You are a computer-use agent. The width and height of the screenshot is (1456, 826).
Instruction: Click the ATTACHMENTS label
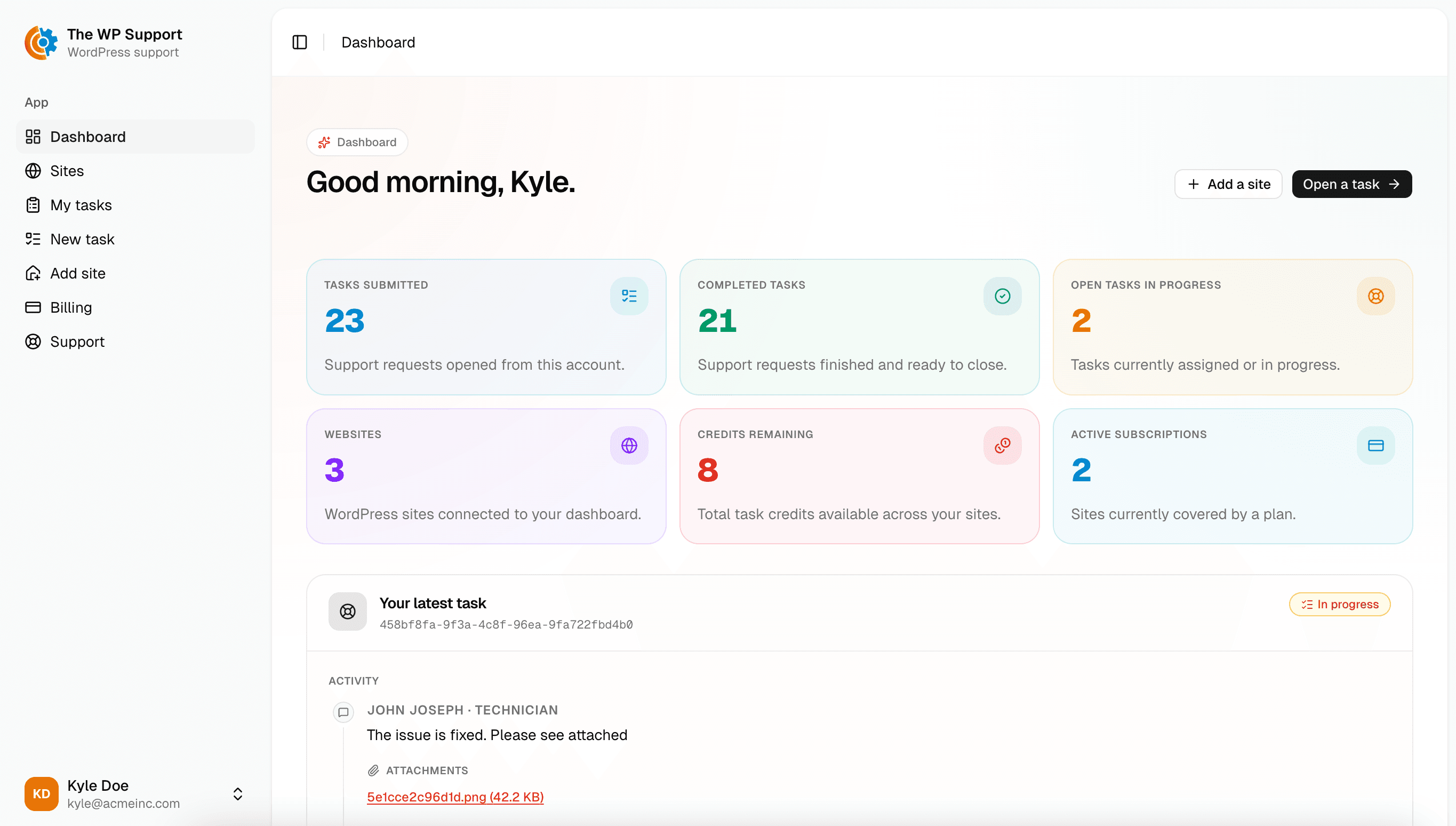(427, 771)
